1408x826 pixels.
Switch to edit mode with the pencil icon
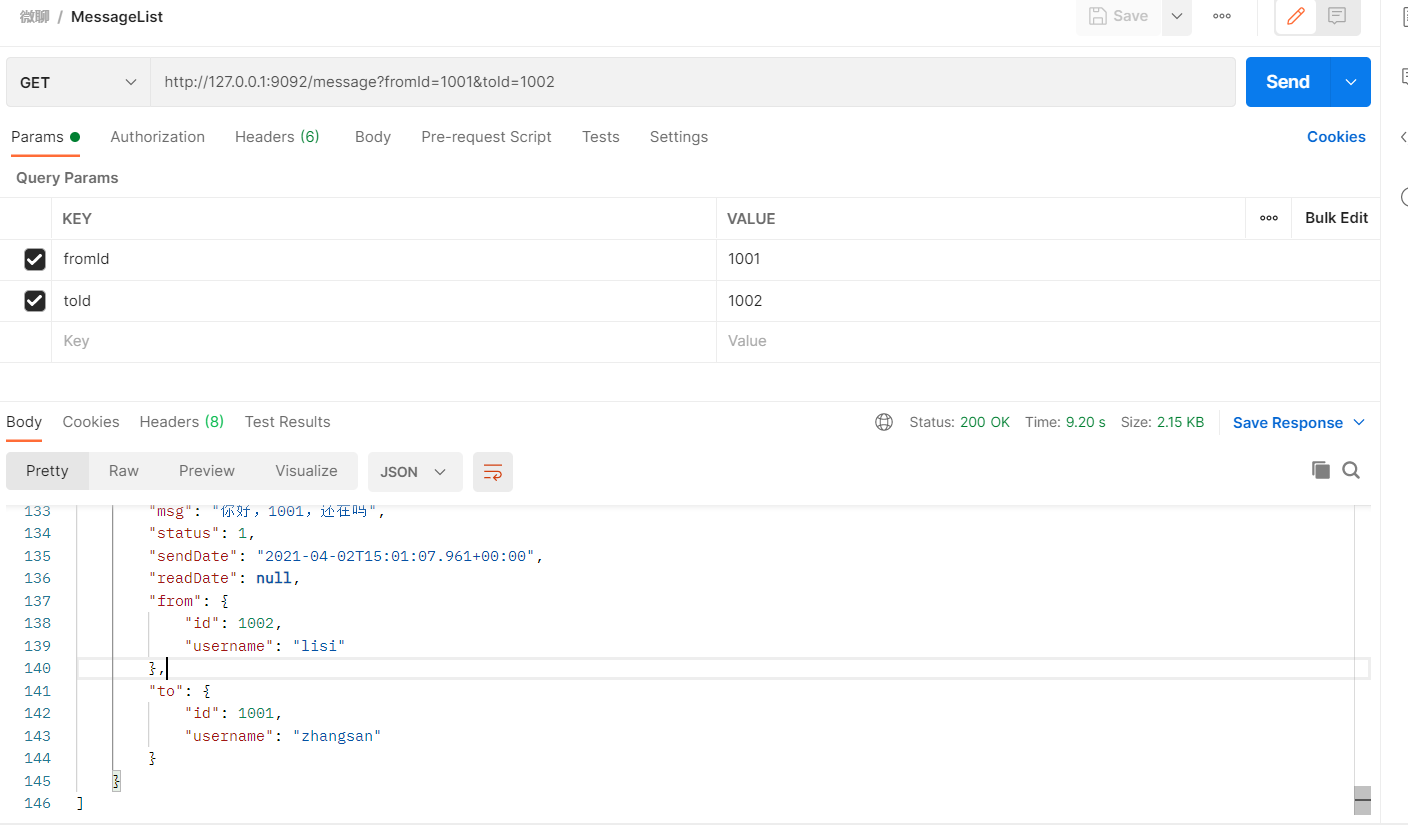click(x=1296, y=16)
